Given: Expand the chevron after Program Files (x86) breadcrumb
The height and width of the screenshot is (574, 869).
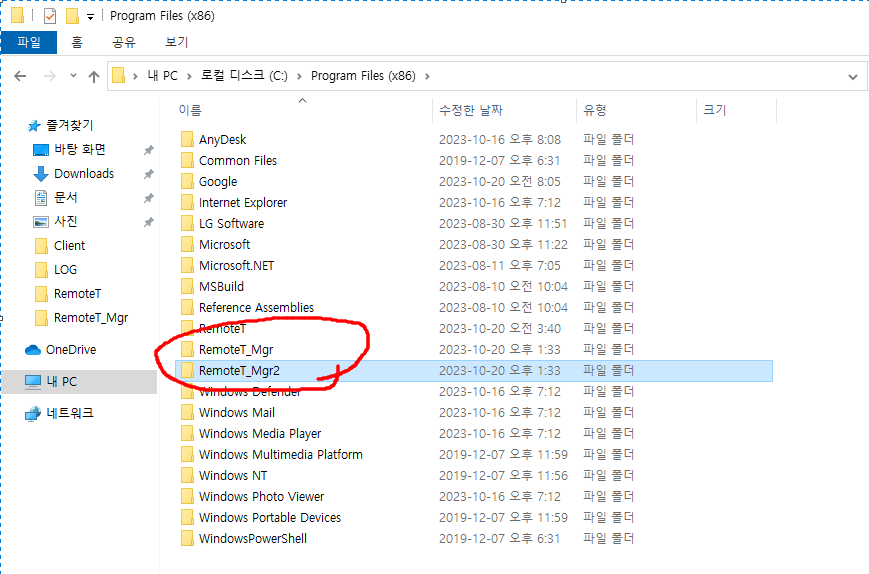Looking at the screenshot, I should point(427,76).
